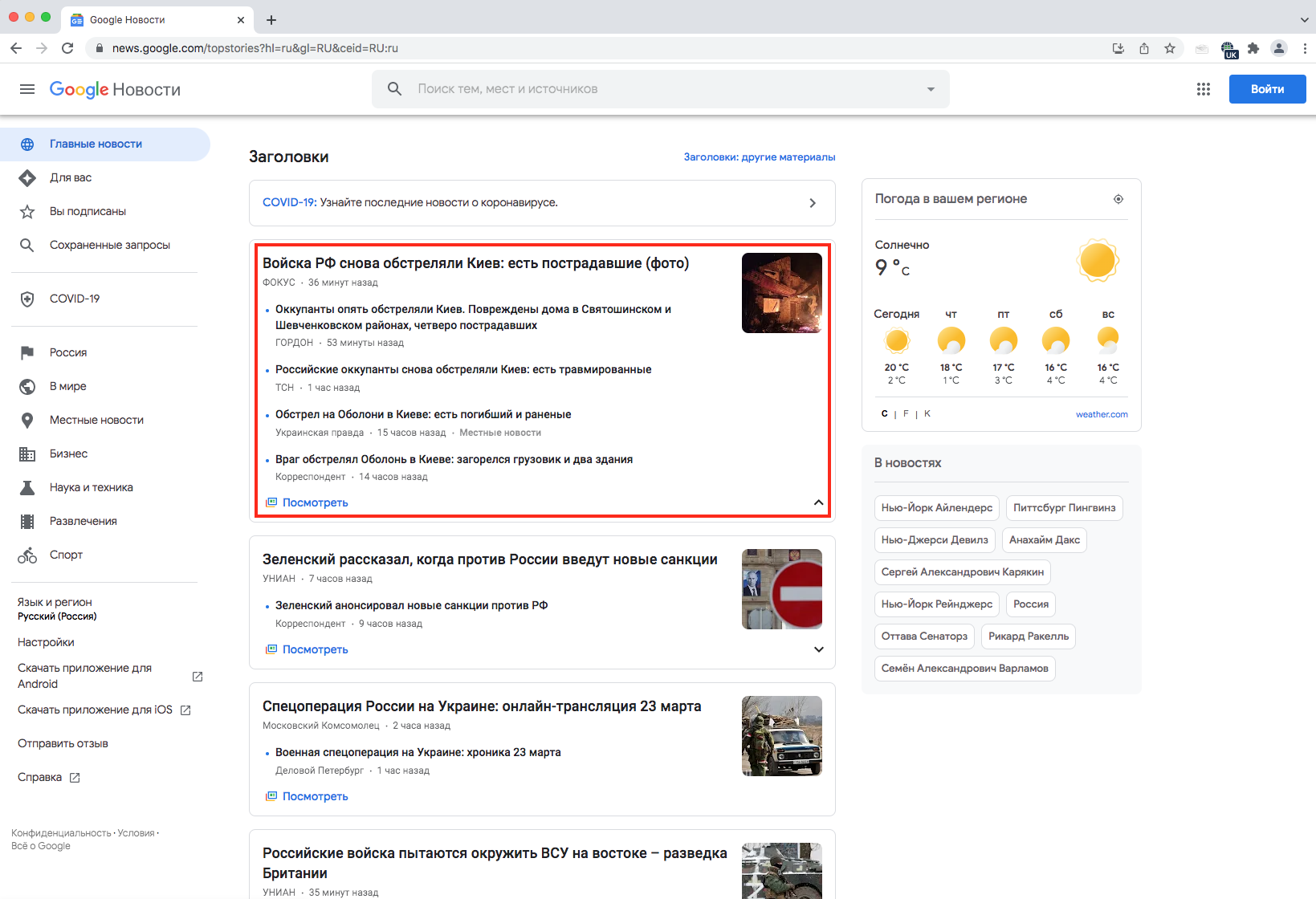Image resolution: width=1316 pixels, height=899 pixels.
Task: Open a new browser tab
Action: [271, 20]
